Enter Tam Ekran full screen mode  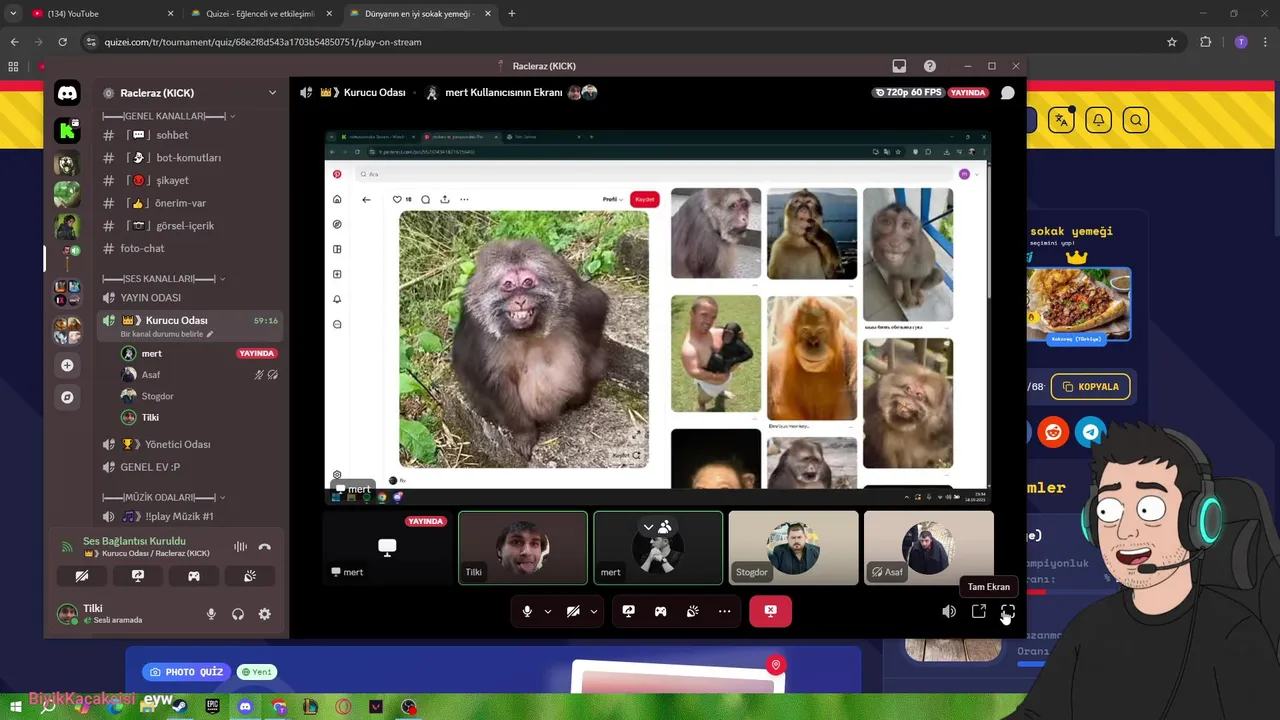[x=1008, y=611]
